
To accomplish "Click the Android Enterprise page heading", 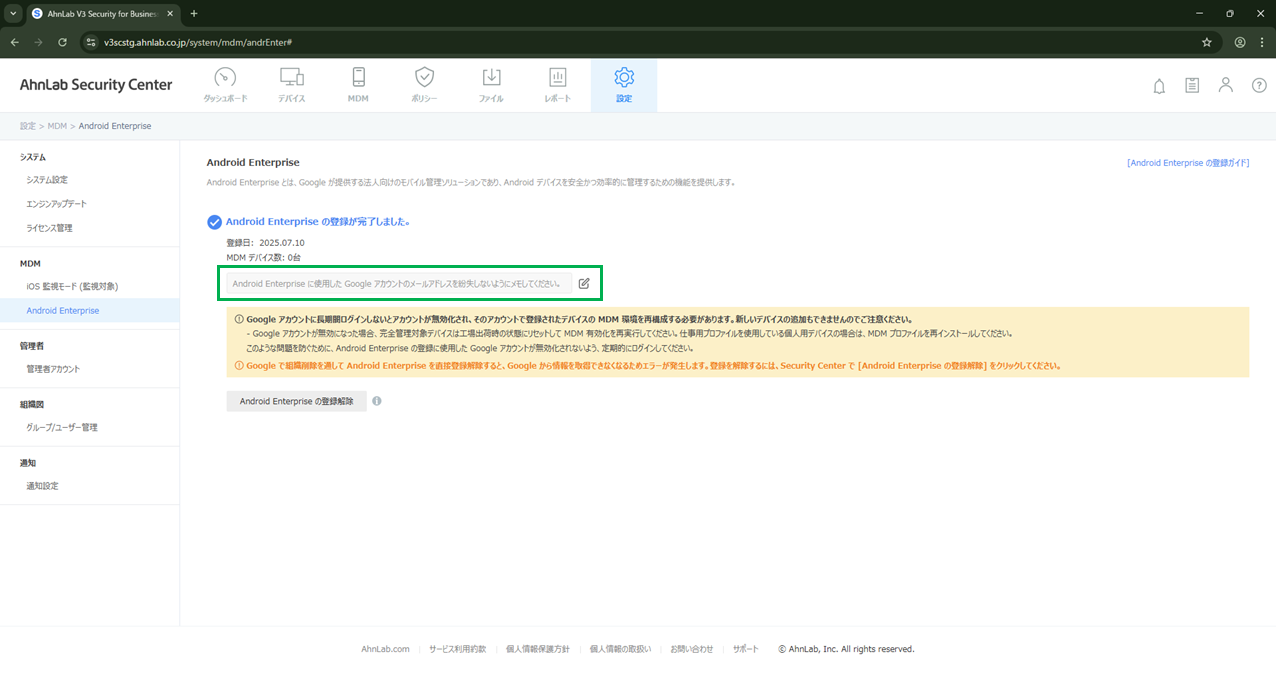I will (253, 162).
